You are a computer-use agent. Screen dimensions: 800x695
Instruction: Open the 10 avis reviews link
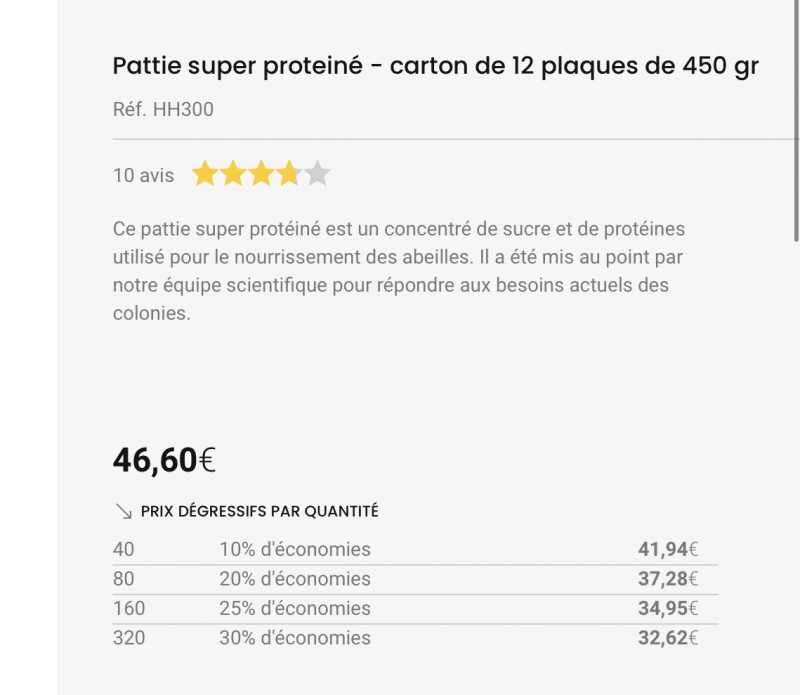[143, 176]
